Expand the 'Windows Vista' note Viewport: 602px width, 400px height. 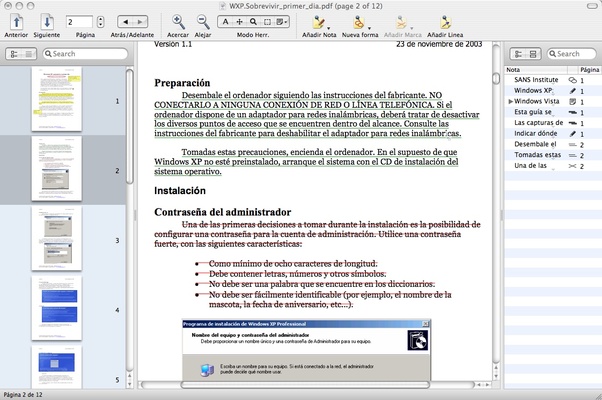[510, 101]
